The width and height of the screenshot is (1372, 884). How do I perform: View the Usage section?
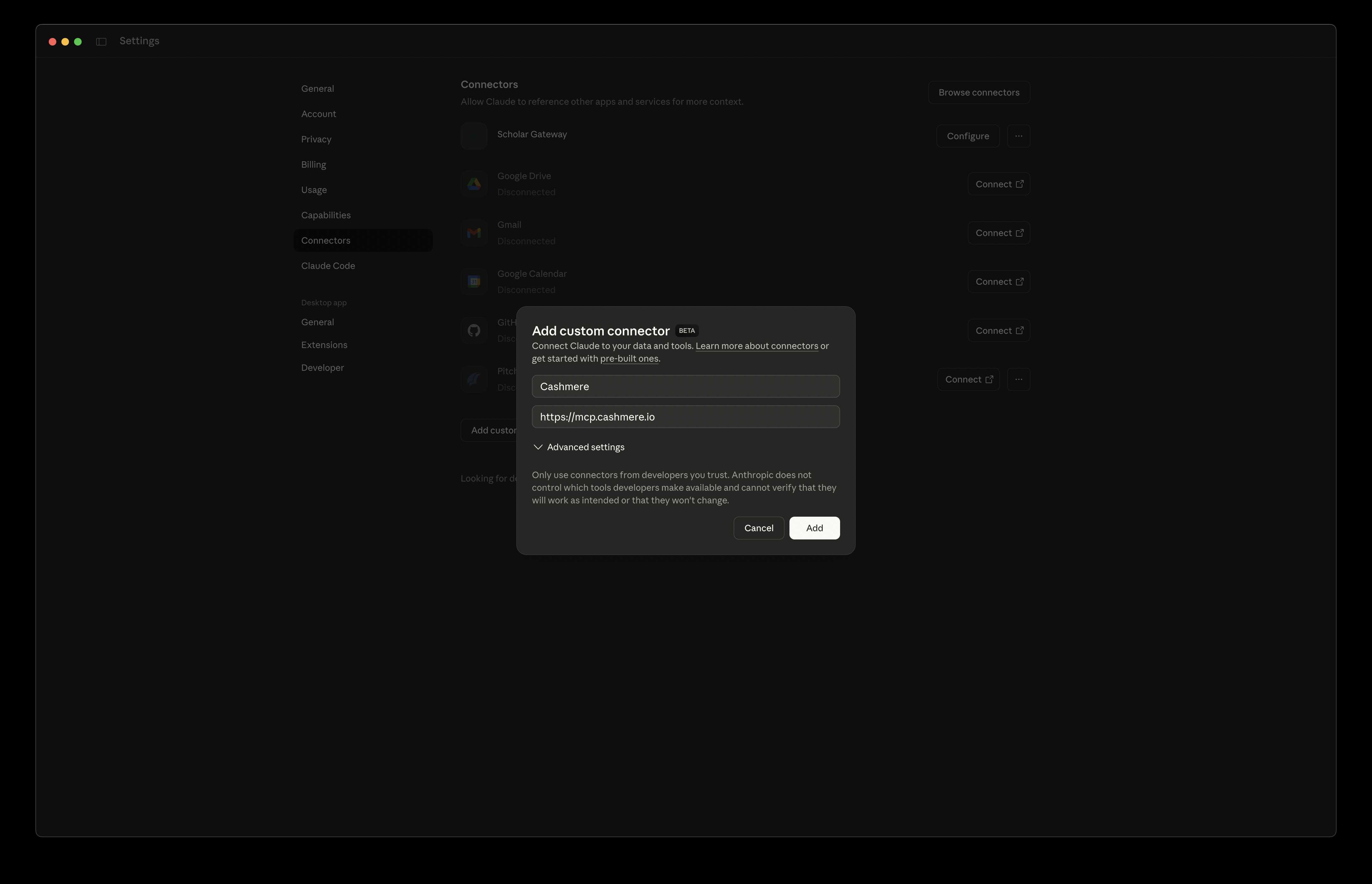tap(314, 190)
